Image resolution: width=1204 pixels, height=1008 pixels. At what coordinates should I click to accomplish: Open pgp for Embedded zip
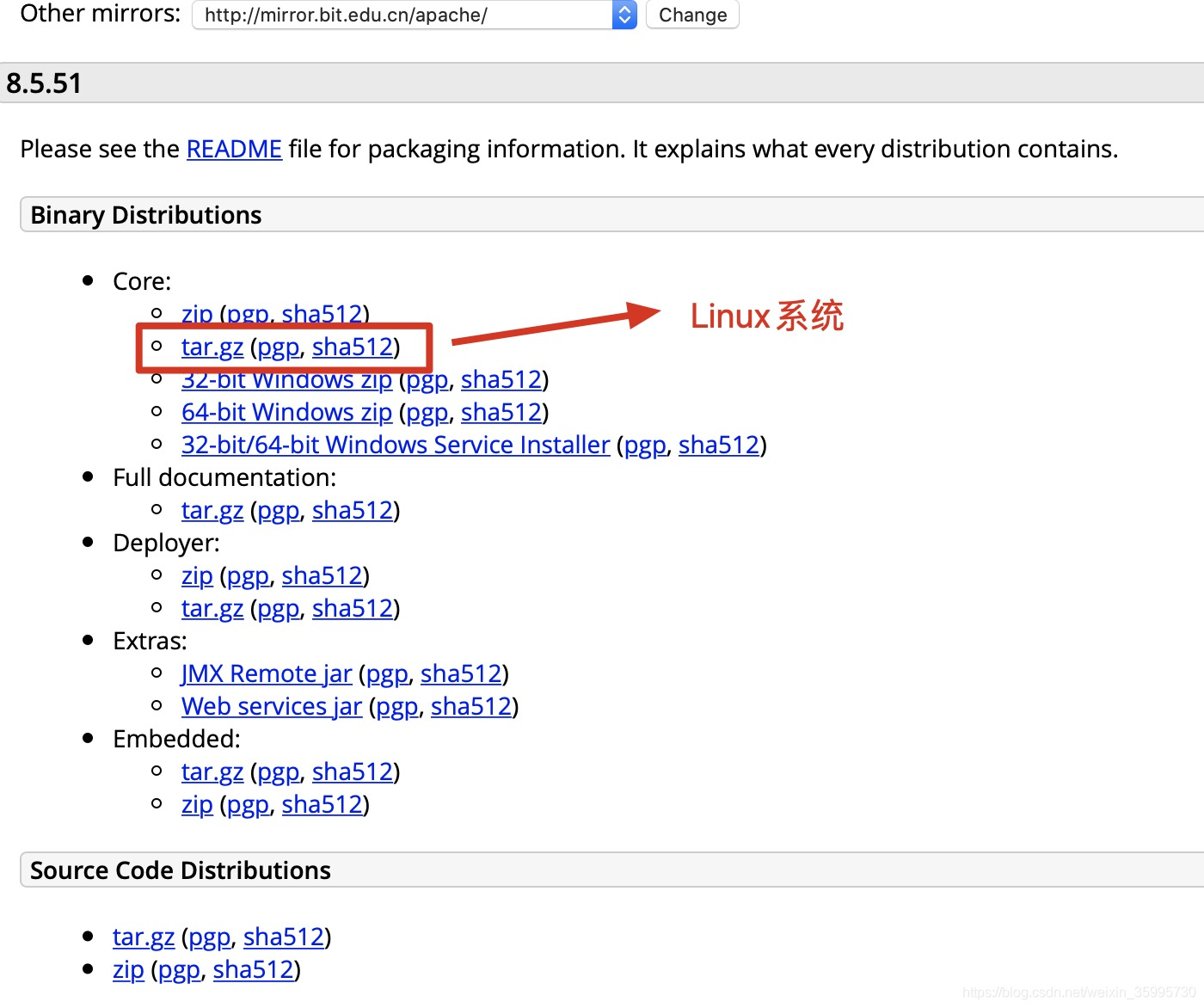coord(249,805)
